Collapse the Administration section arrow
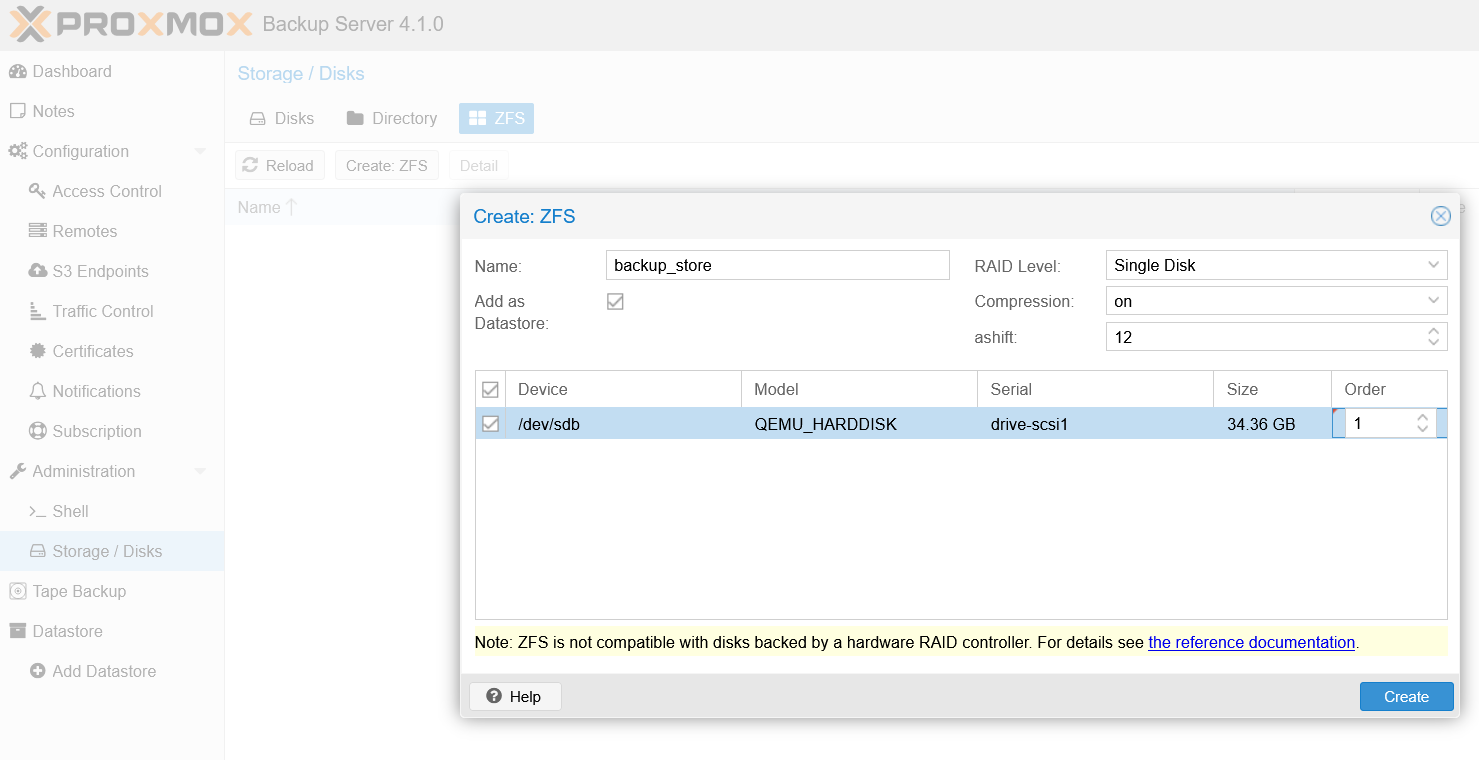Viewport: 1479px width, 760px height. [x=200, y=471]
